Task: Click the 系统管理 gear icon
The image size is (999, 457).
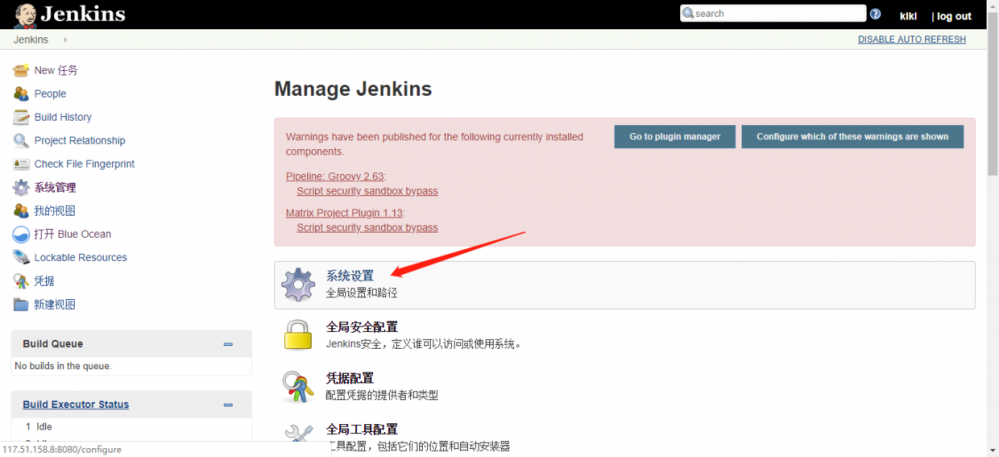Action: (x=21, y=187)
